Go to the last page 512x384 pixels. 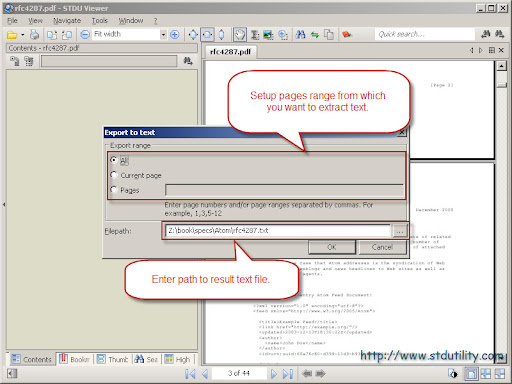click(x=288, y=374)
